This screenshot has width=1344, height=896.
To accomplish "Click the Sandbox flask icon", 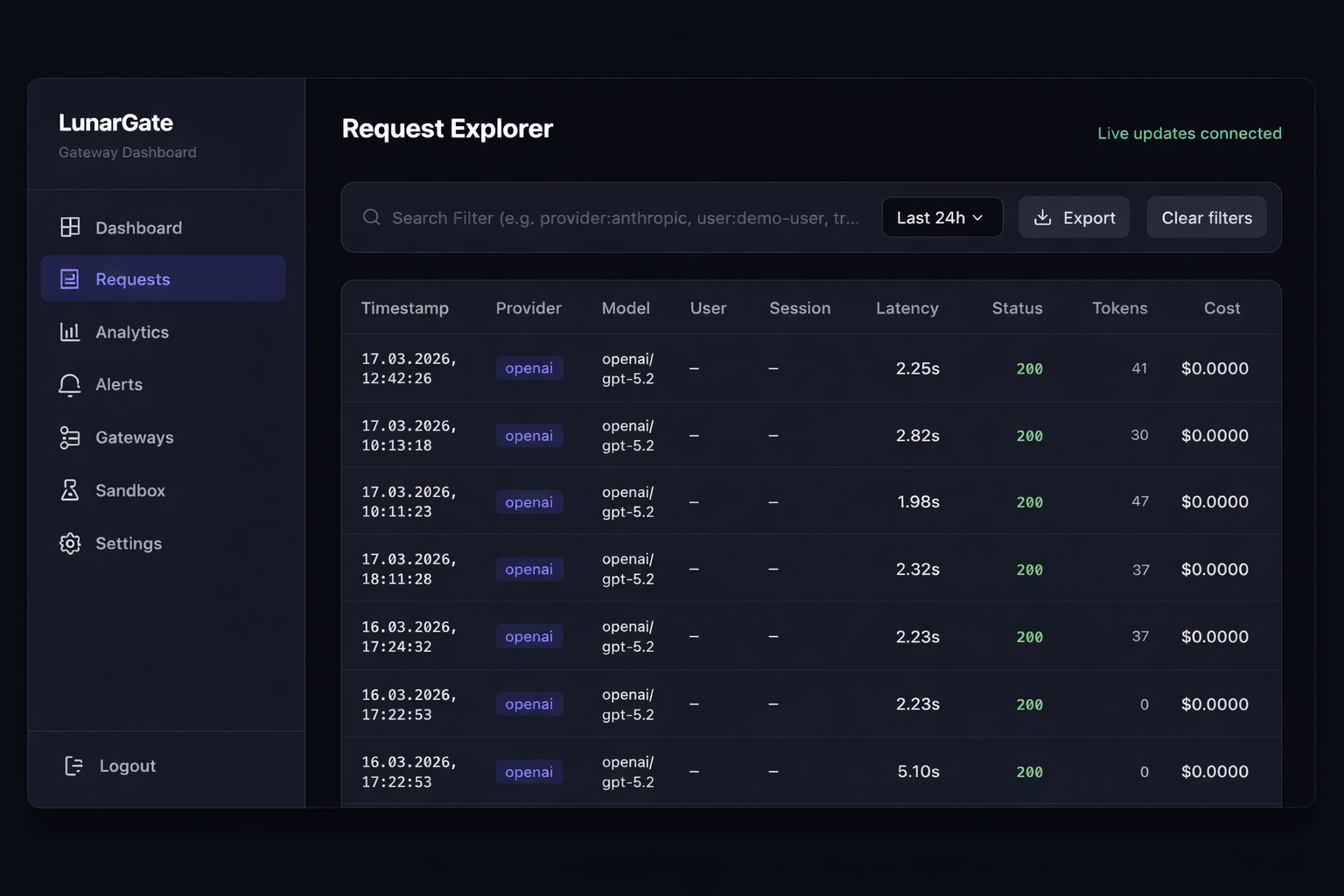I will tap(70, 490).
